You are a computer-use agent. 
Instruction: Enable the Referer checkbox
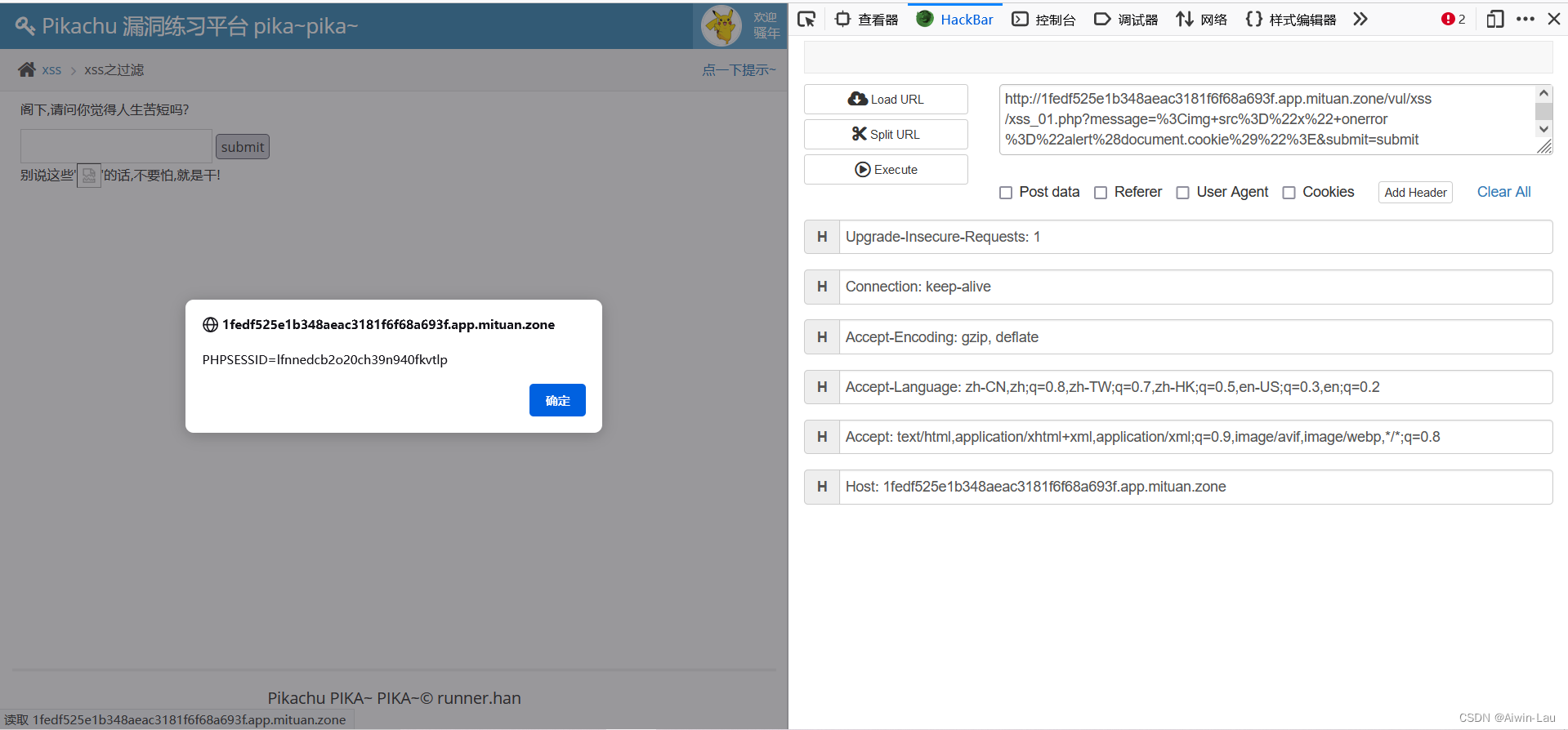tap(1101, 193)
